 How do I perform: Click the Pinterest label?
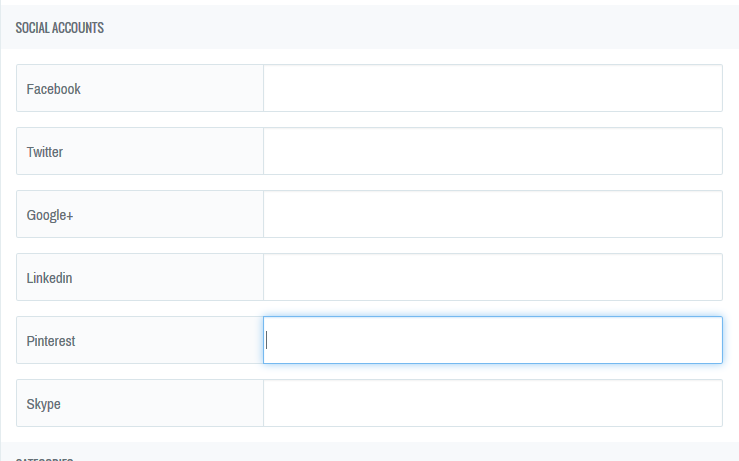click(51, 341)
